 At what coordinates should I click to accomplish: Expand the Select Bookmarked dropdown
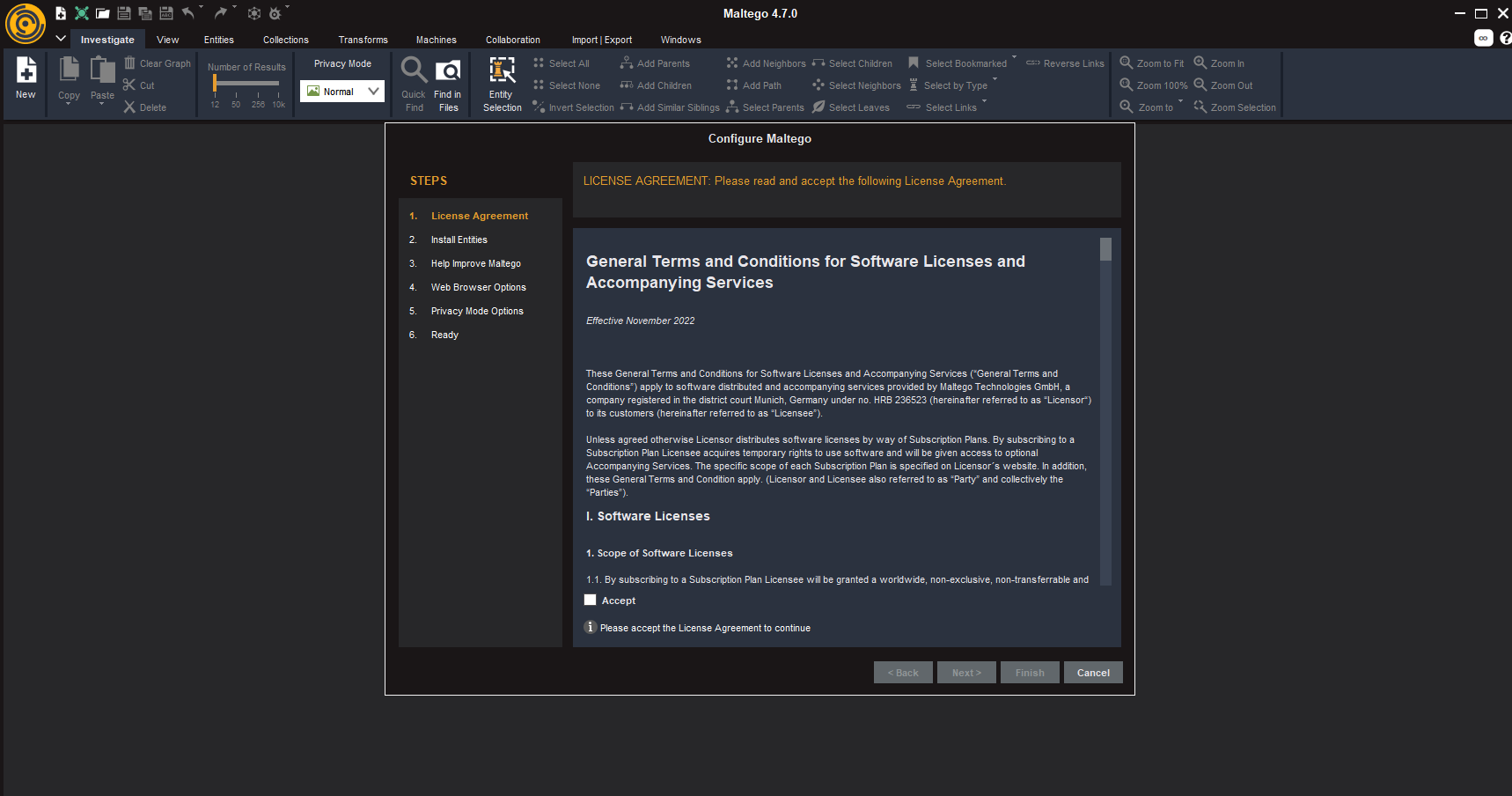(1014, 58)
